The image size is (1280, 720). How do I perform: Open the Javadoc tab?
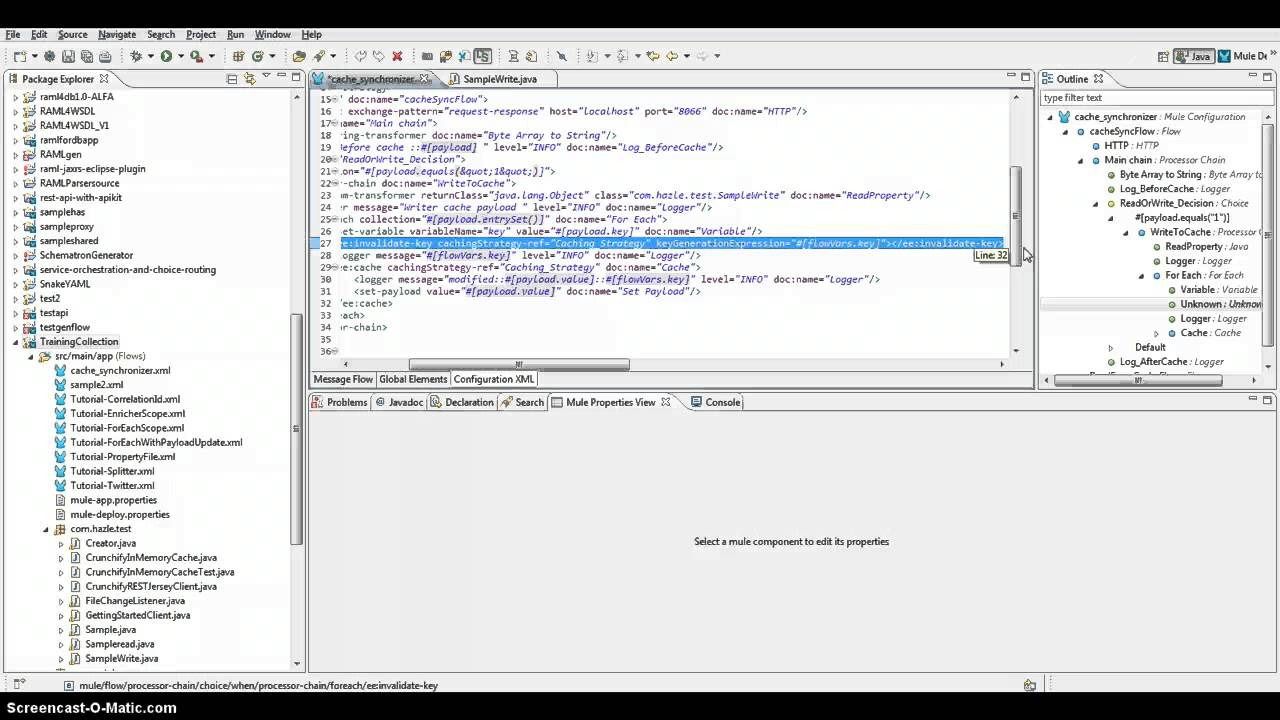398,402
